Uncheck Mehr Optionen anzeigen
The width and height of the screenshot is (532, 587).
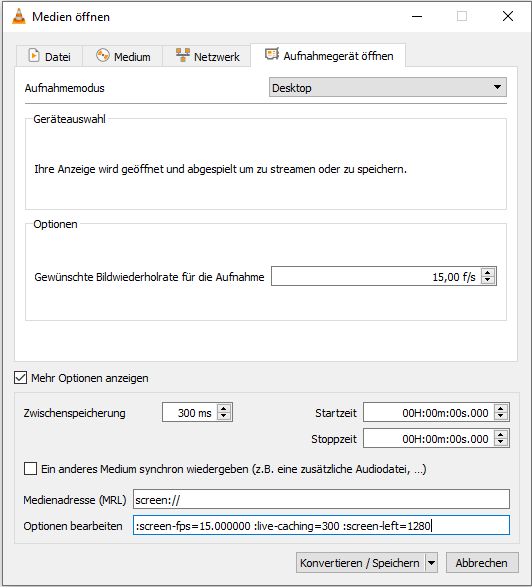point(20,378)
